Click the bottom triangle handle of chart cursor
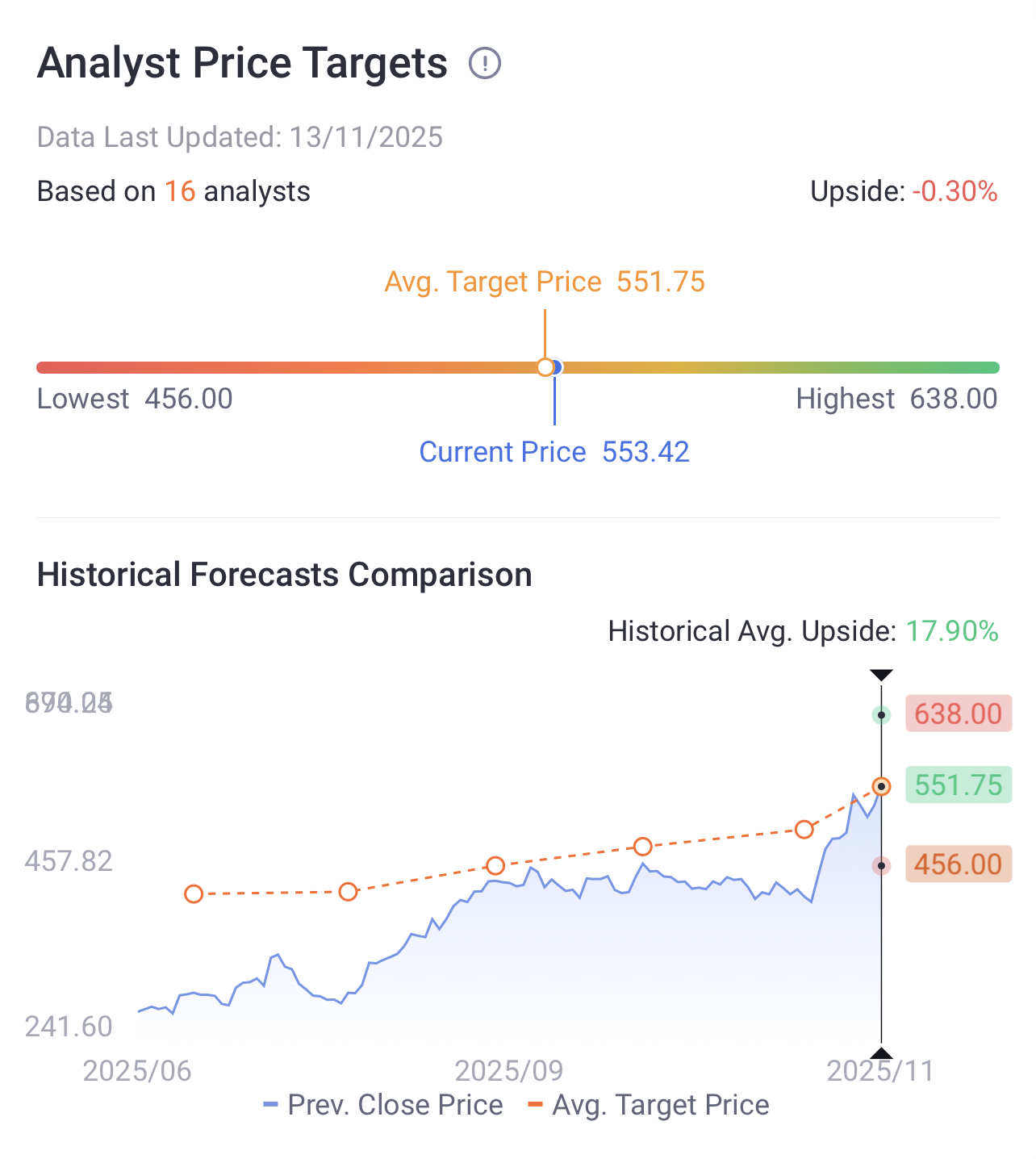 pos(881,1052)
